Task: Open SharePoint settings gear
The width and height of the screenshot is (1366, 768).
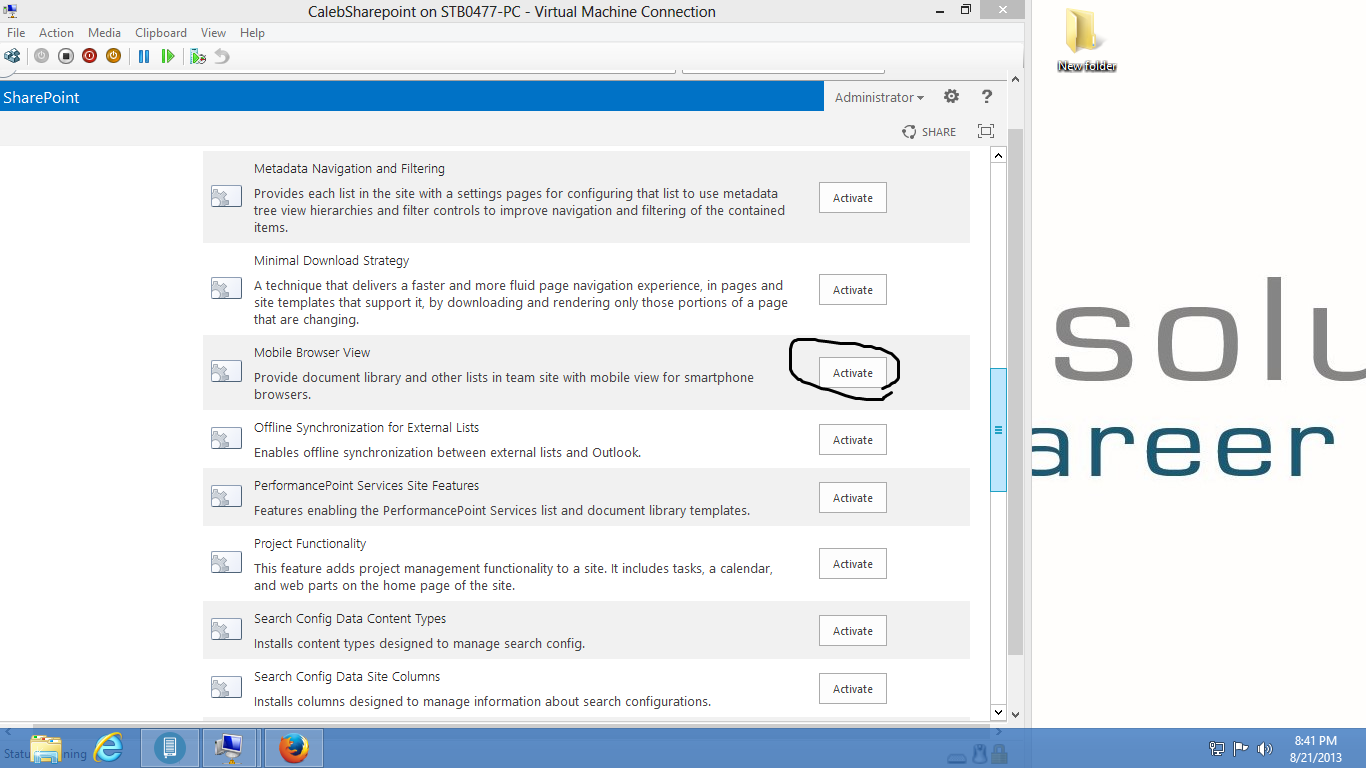Action: [x=951, y=97]
